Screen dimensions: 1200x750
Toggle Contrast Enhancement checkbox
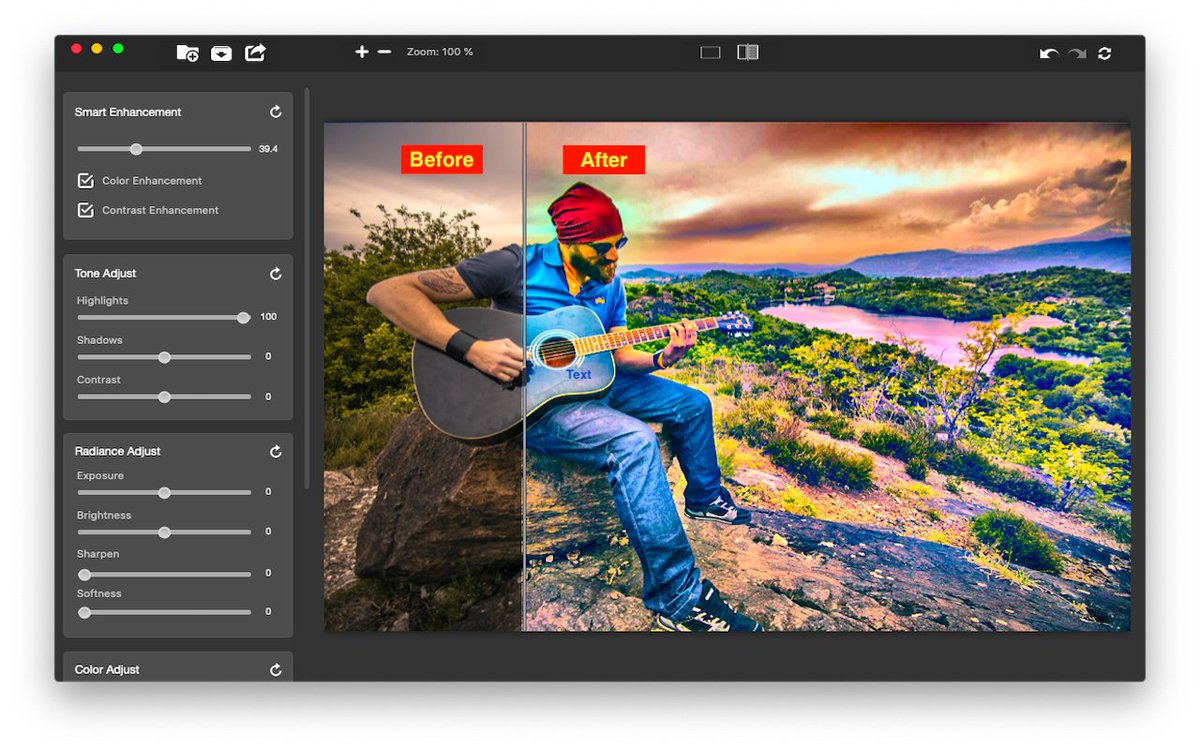tap(86, 210)
